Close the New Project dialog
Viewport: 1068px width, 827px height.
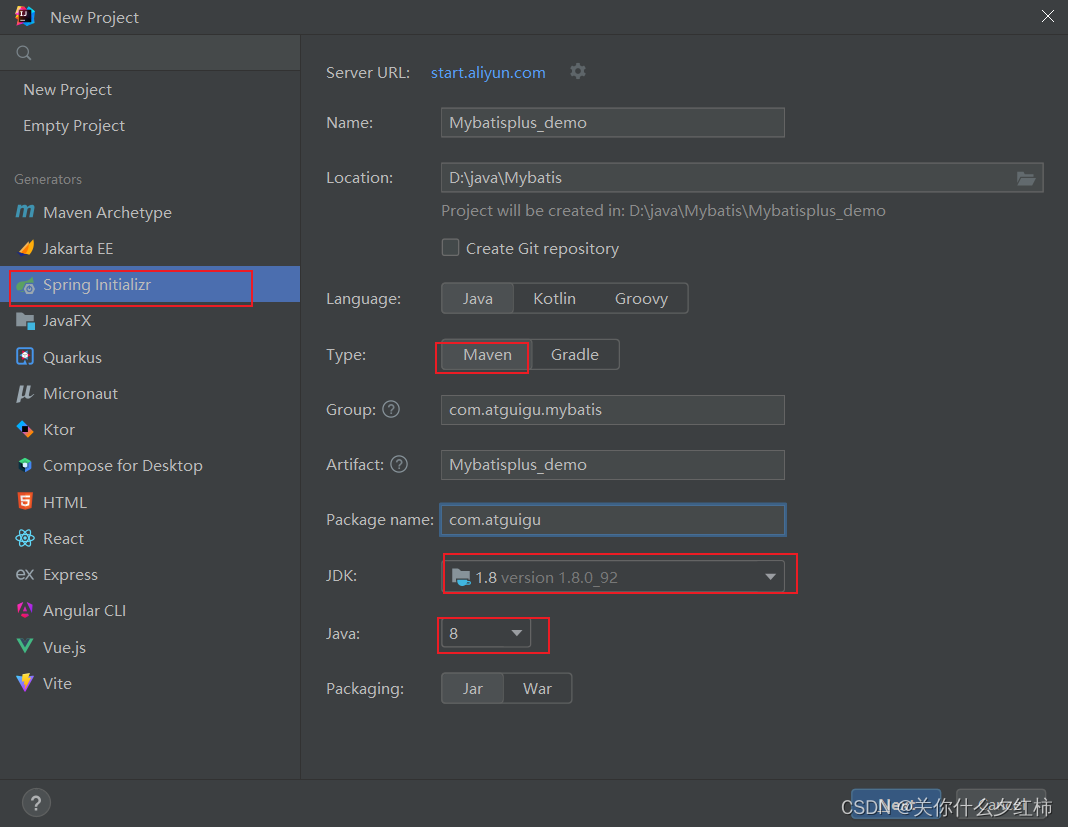1048,16
